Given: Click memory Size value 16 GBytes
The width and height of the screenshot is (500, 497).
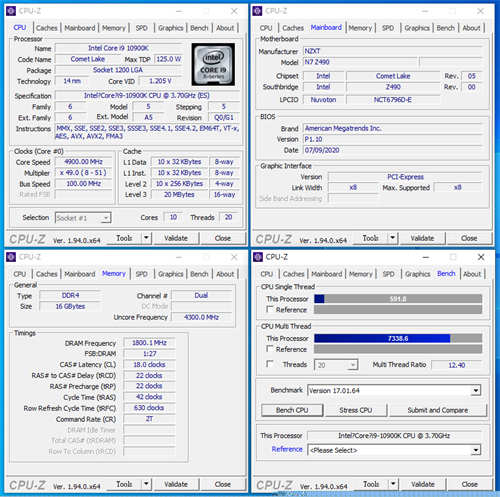Looking at the screenshot, I should click(70, 306).
